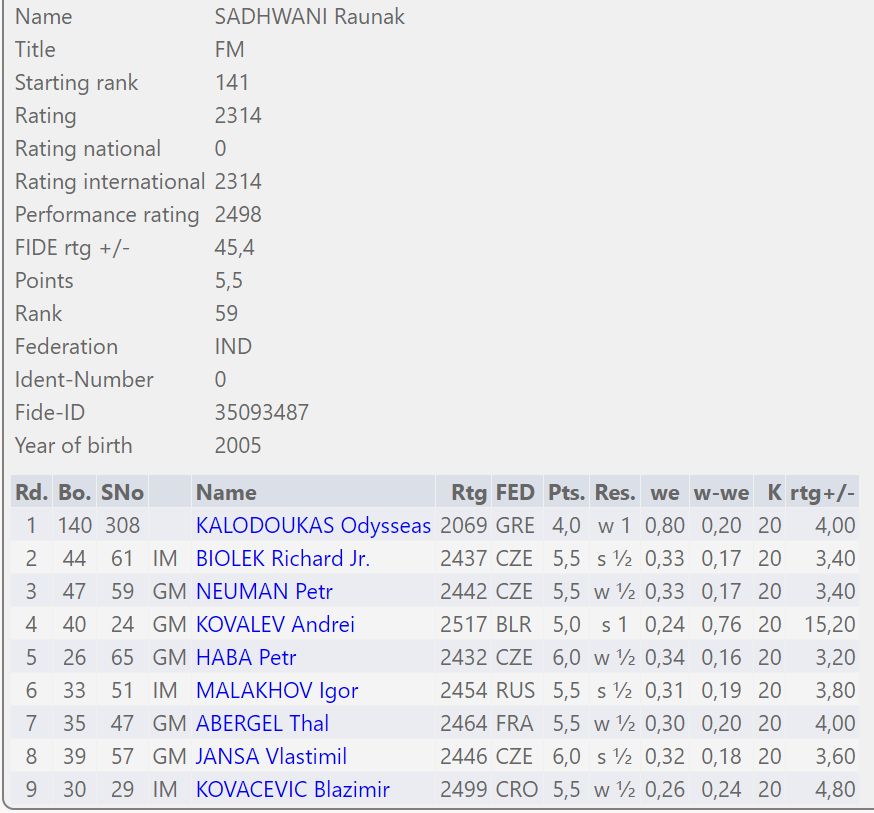Click the 15,20 rating change cell
Viewport: 874px width, 813px height.
coord(829,624)
